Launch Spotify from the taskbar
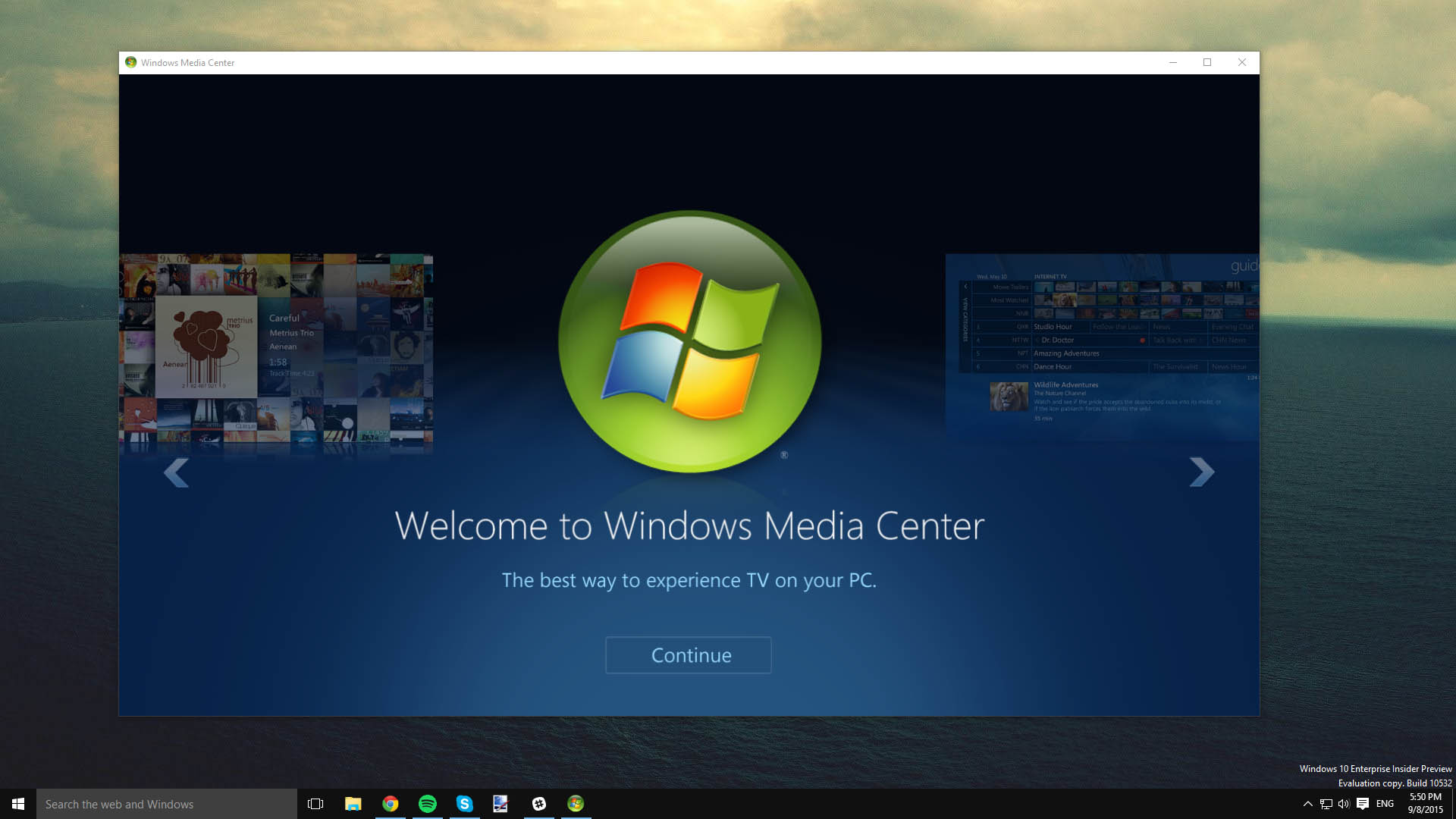Image resolution: width=1456 pixels, height=819 pixels. [427, 804]
